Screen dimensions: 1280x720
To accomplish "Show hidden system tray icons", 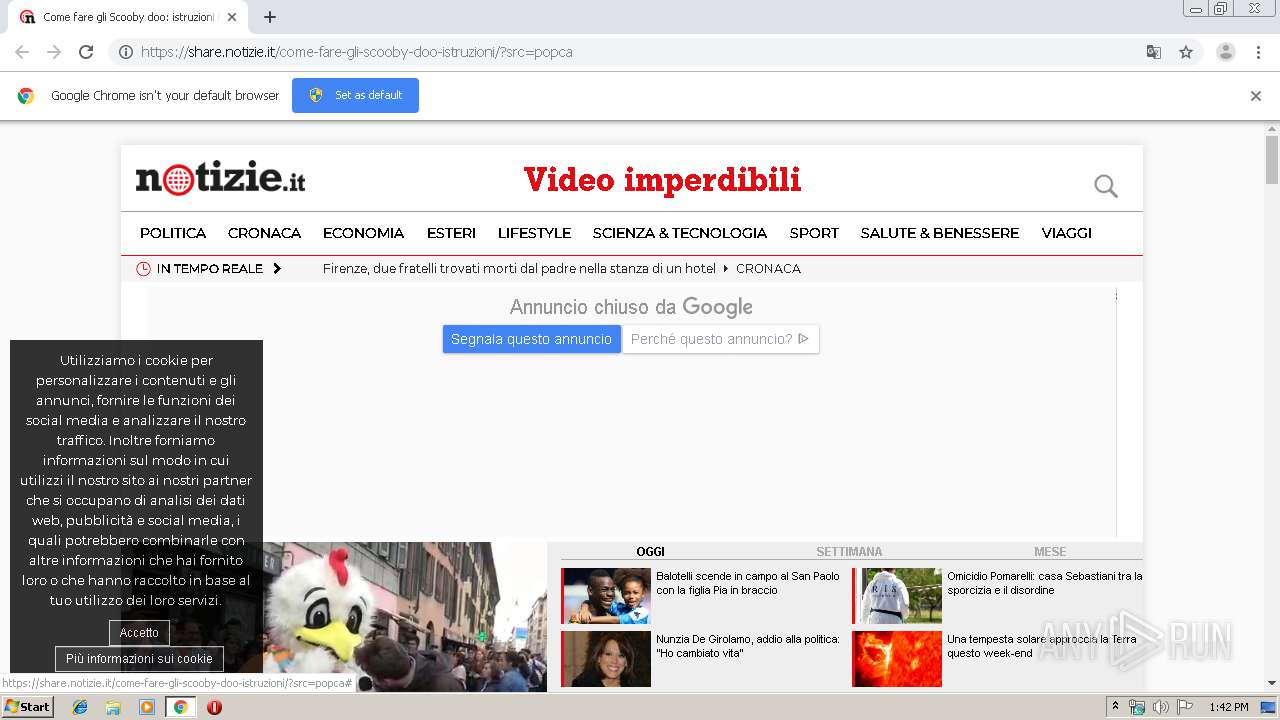I will point(1115,707).
